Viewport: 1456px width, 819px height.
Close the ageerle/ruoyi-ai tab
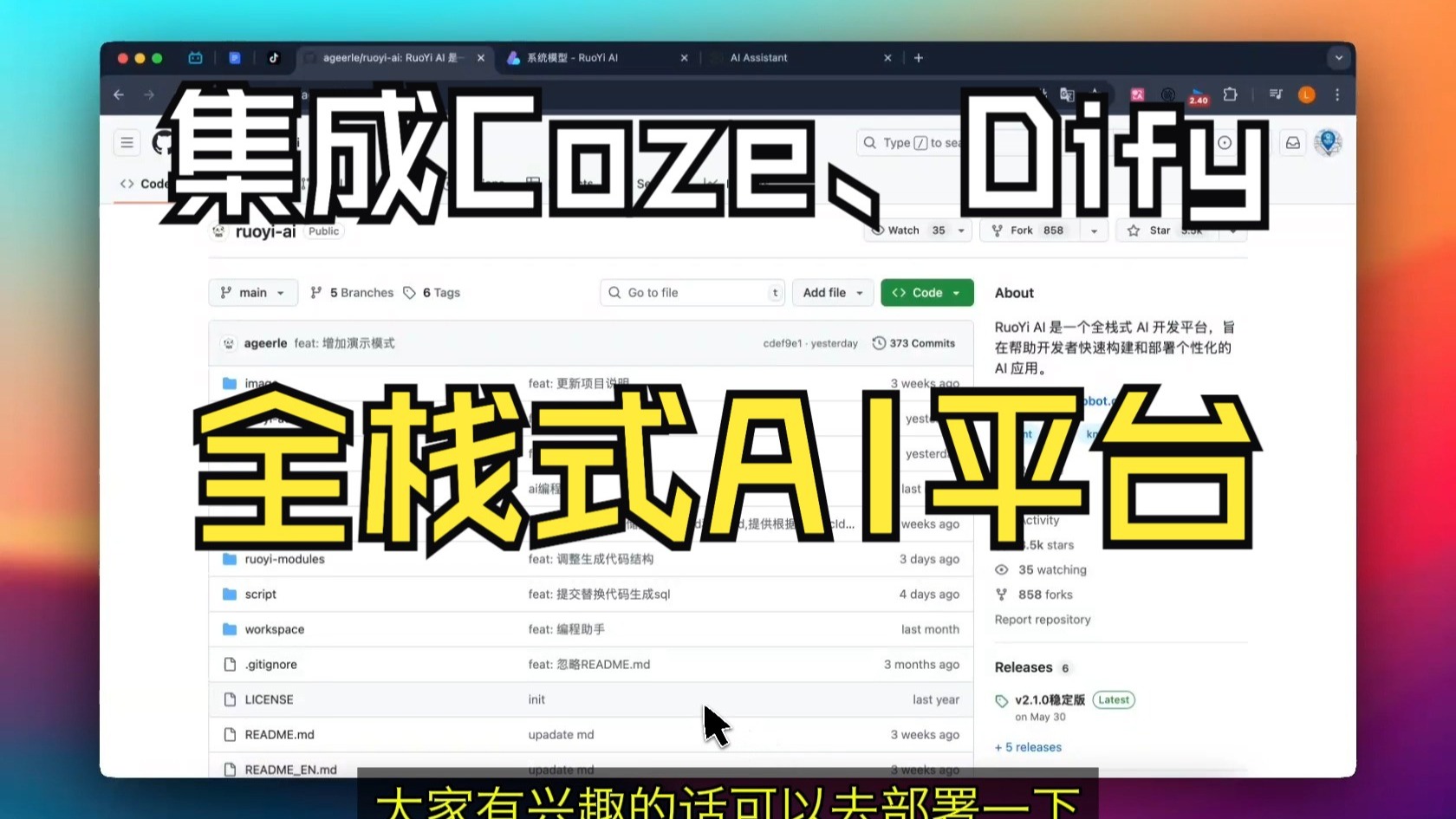pos(481,58)
